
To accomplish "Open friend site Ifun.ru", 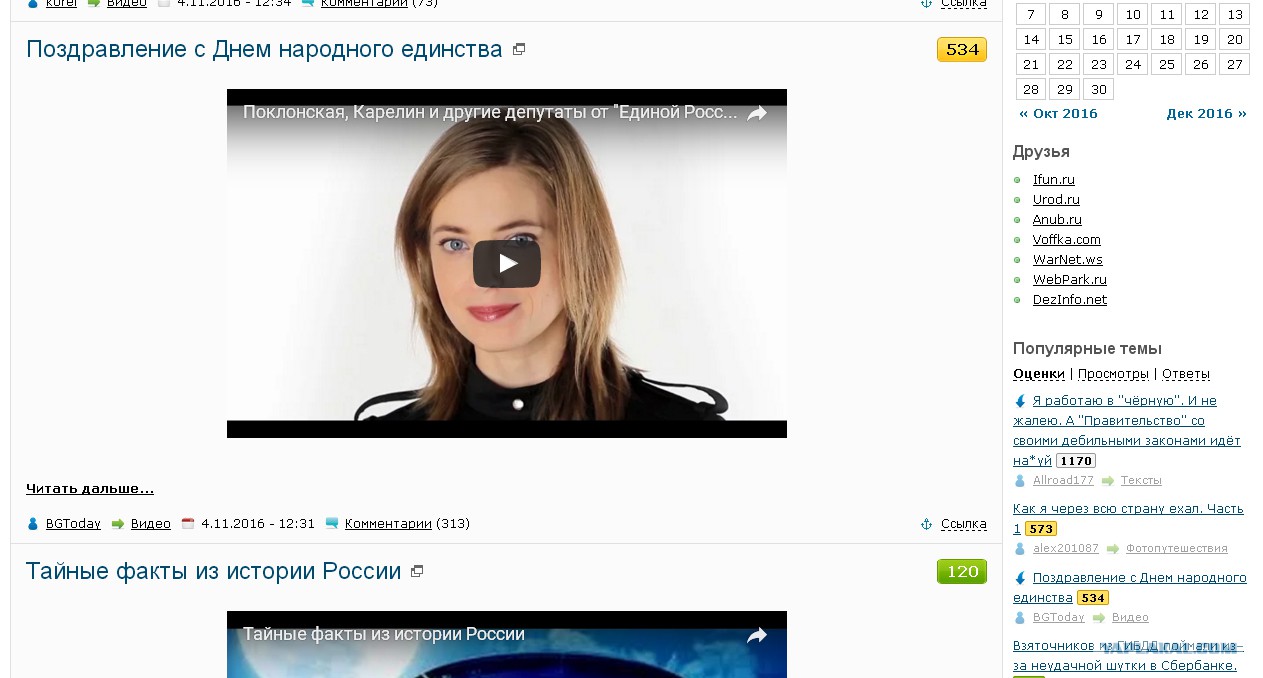I will coord(1054,180).
